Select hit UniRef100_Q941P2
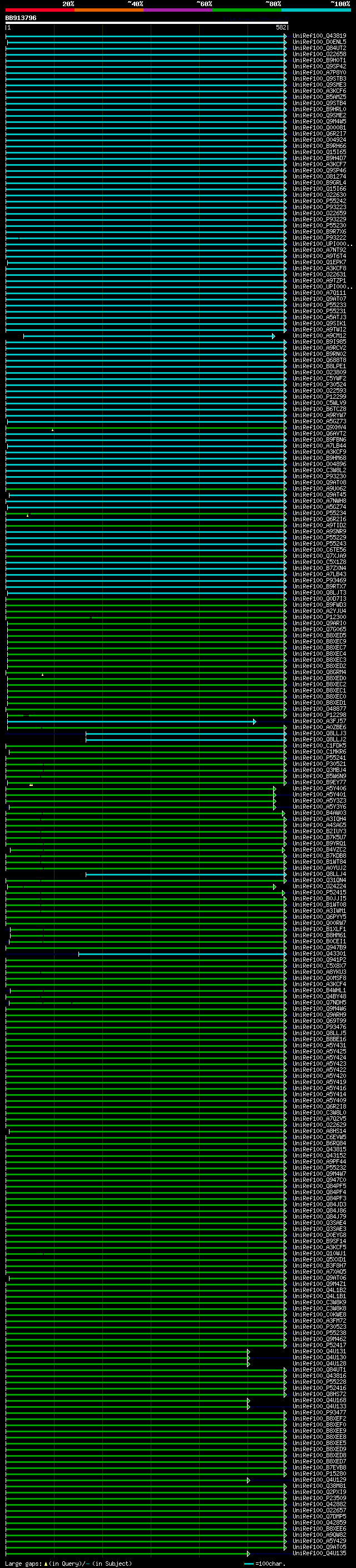This screenshot has height=1568, width=356. pos(319,960)
